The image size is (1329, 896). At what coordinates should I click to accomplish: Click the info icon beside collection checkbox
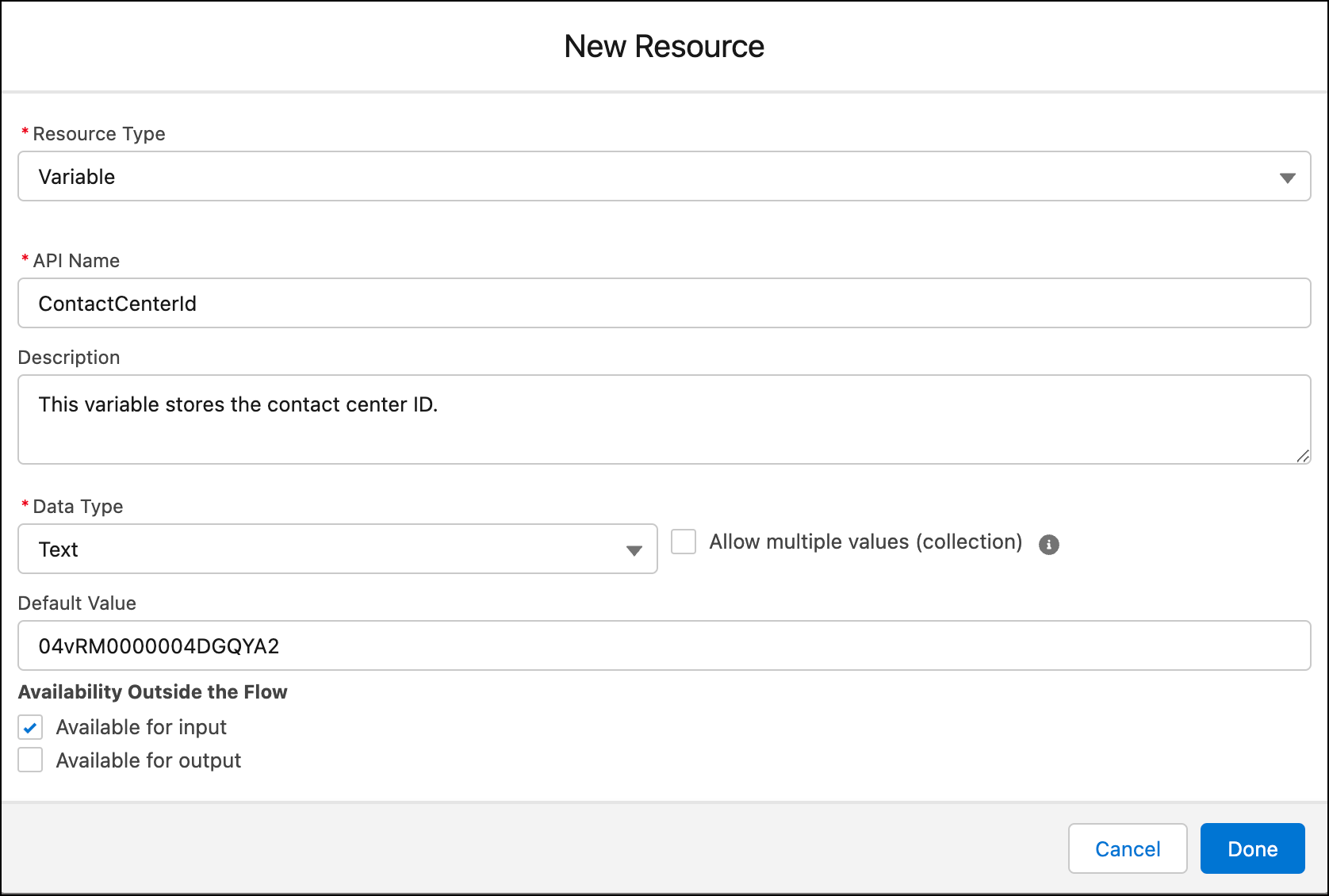(x=1048, y=544)
